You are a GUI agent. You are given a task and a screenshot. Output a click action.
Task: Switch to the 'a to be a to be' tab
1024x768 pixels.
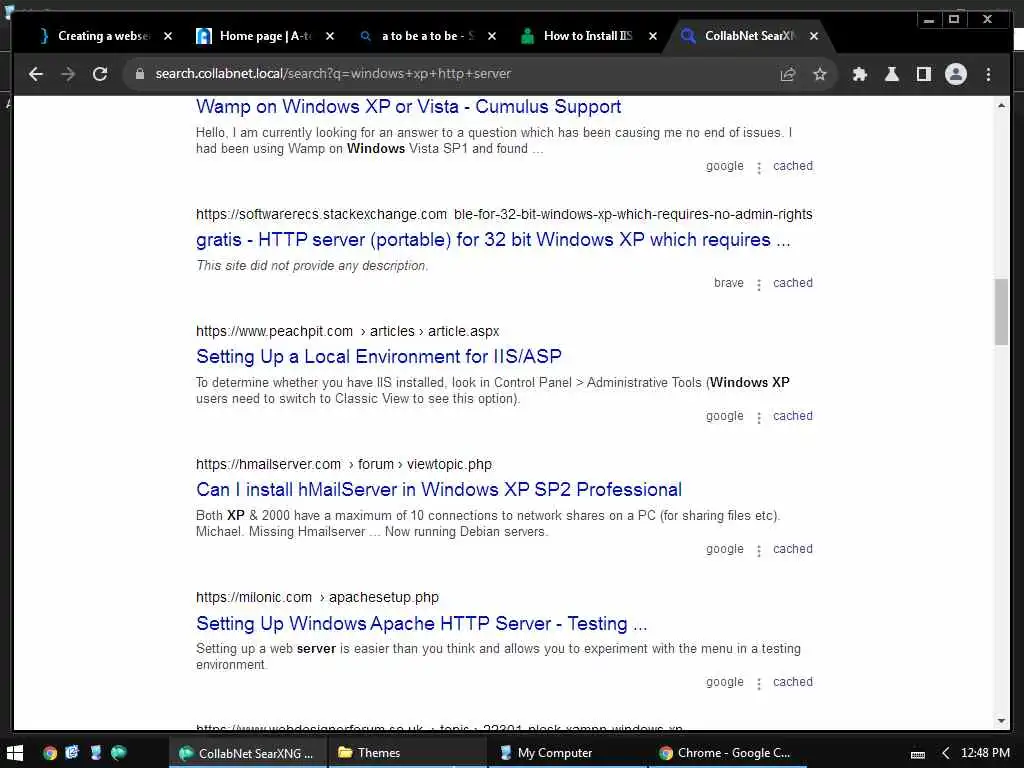(x=422, y=36)
